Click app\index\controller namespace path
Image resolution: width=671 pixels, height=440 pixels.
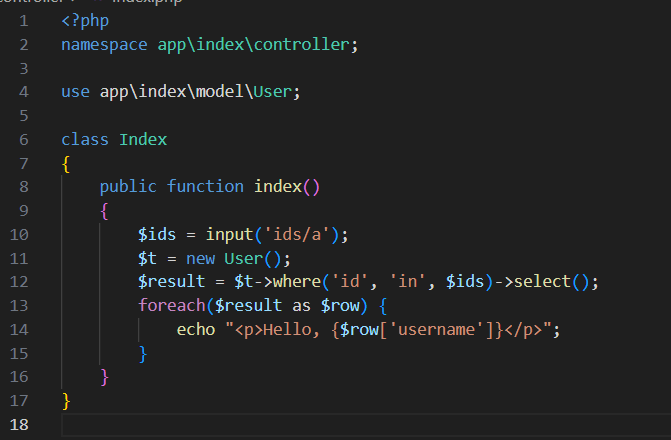(x=253, y=45)
